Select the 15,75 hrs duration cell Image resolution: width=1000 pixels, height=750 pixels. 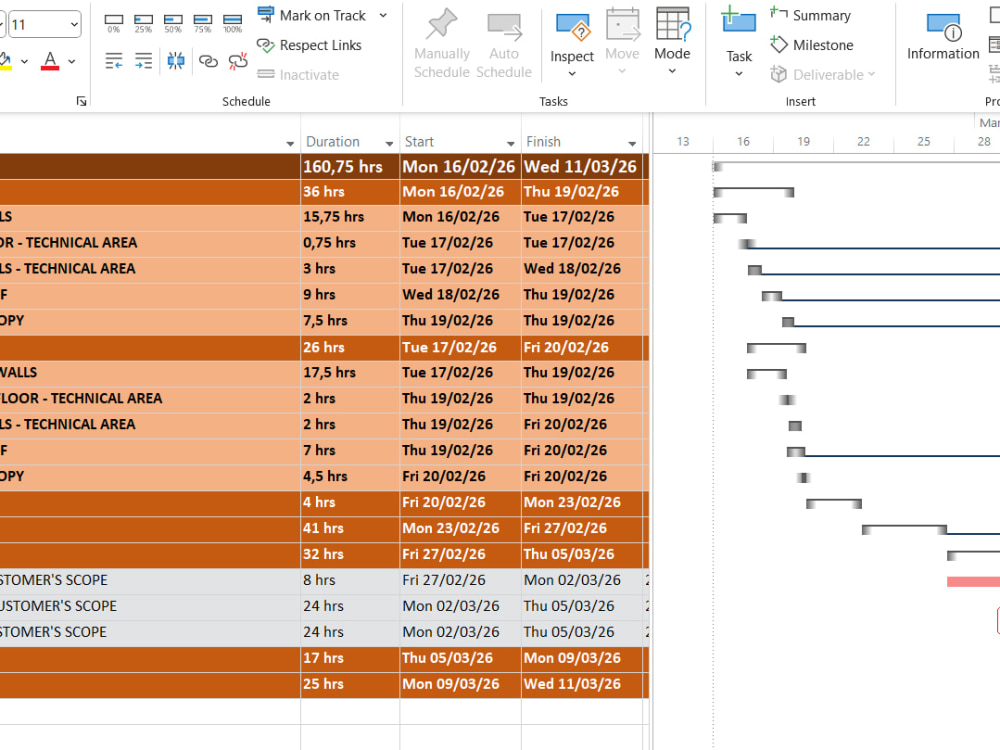tap(350, 217)
